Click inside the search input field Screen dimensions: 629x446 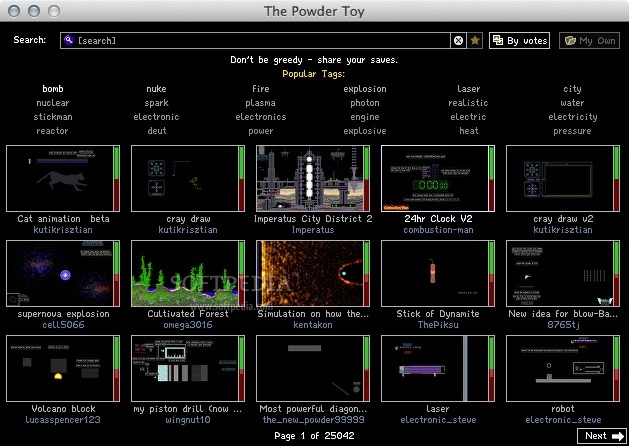(255, 41)
